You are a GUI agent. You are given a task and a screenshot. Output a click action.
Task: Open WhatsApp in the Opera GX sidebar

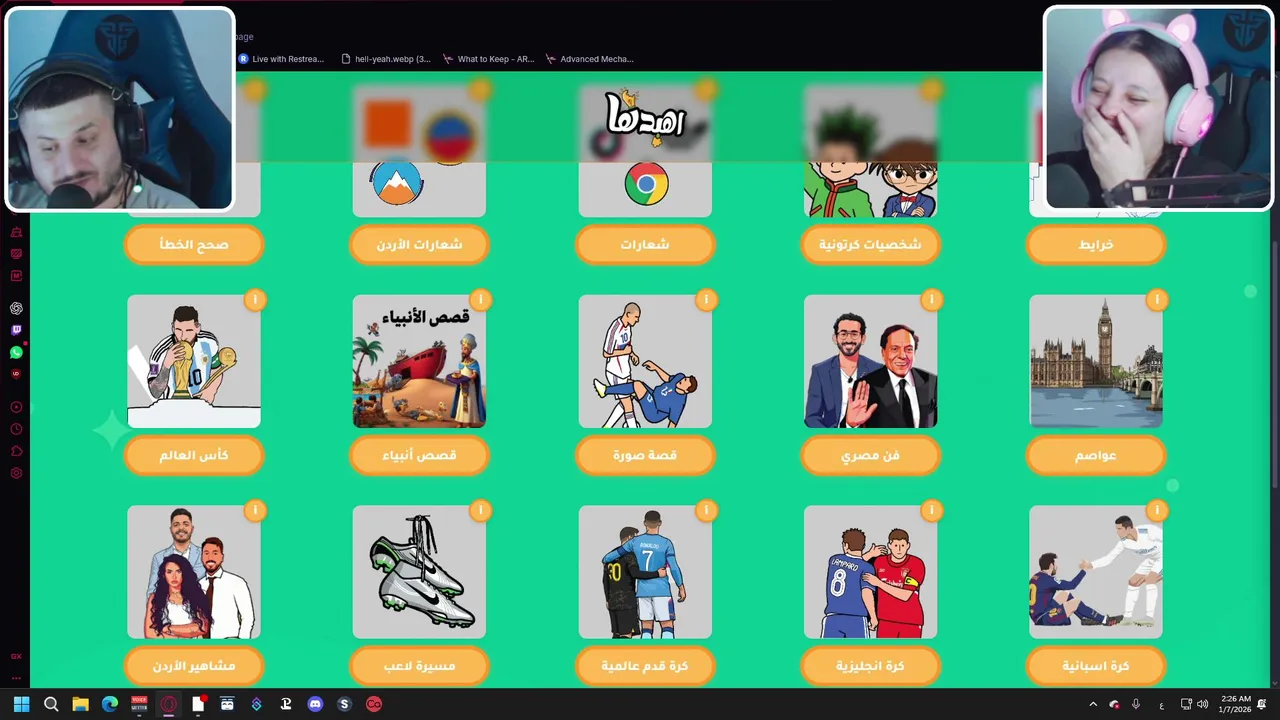click(16, 352)
